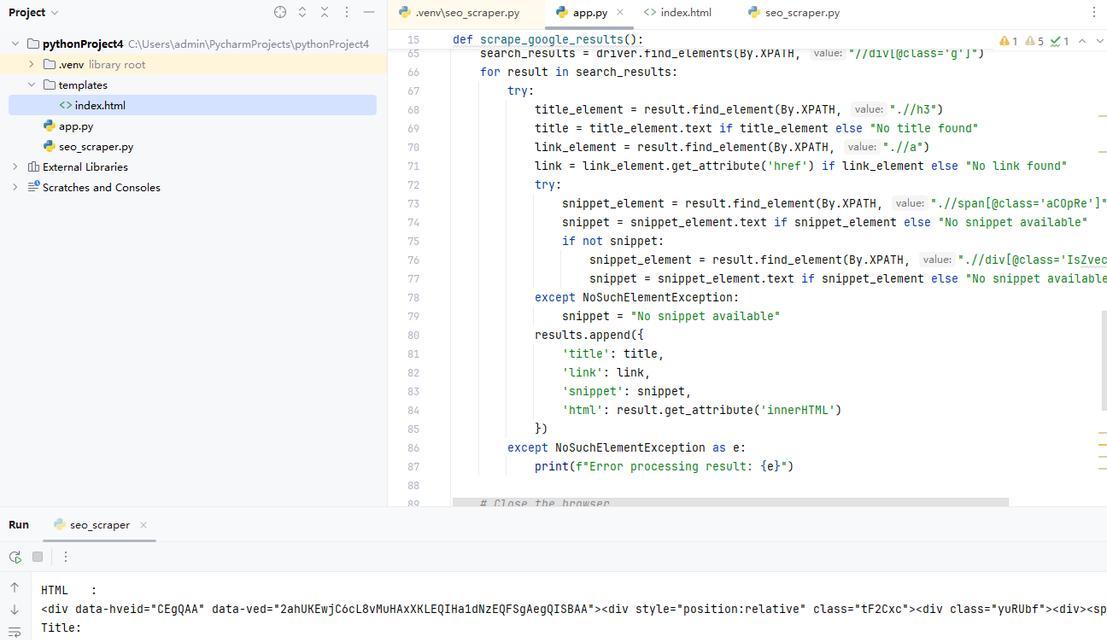The height and width of the screenshot is (640, 1107).
Task: Click the print Error processing result line
Action: coord(664,466)
